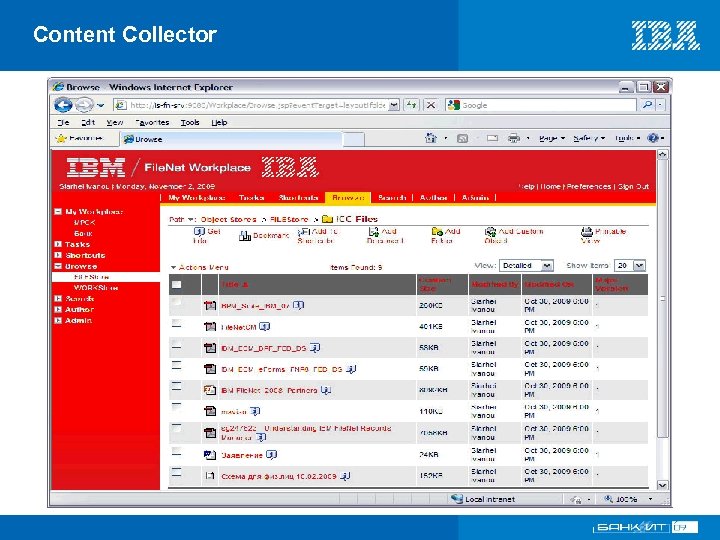This screenshot has width=720, height=540.
Task: Select WORKStore in the sidebar tree
Action: 96,288
